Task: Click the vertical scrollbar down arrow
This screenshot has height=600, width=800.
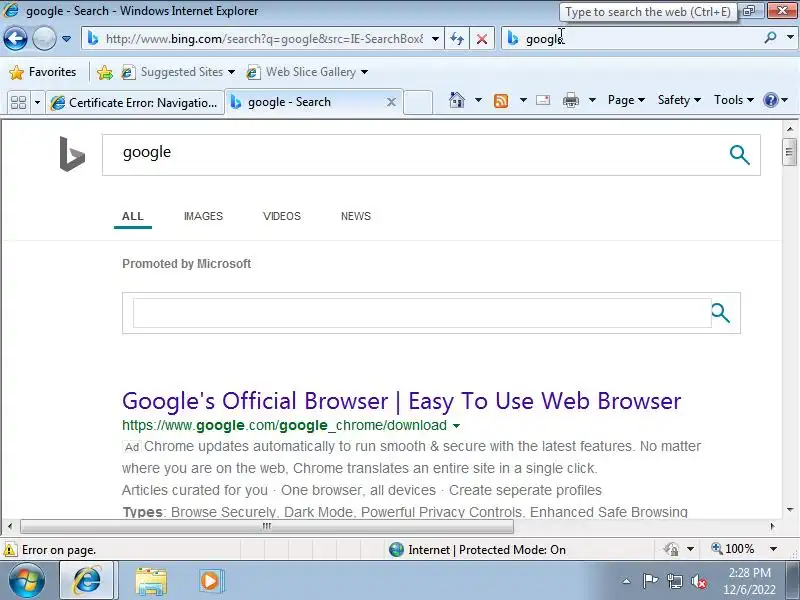Action: [x=790, y=510]
